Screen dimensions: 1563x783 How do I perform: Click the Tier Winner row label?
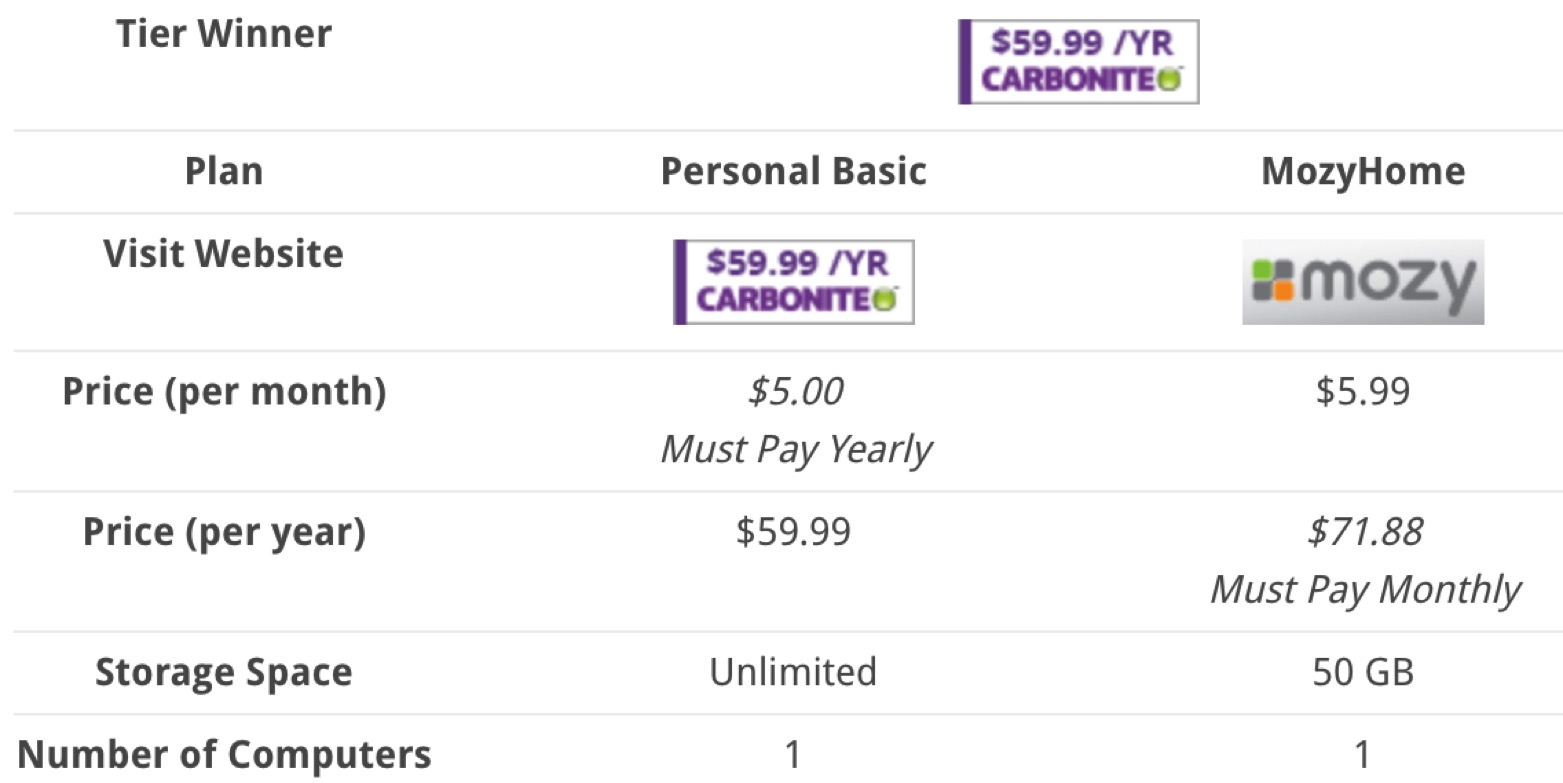(x=224, y=34)
